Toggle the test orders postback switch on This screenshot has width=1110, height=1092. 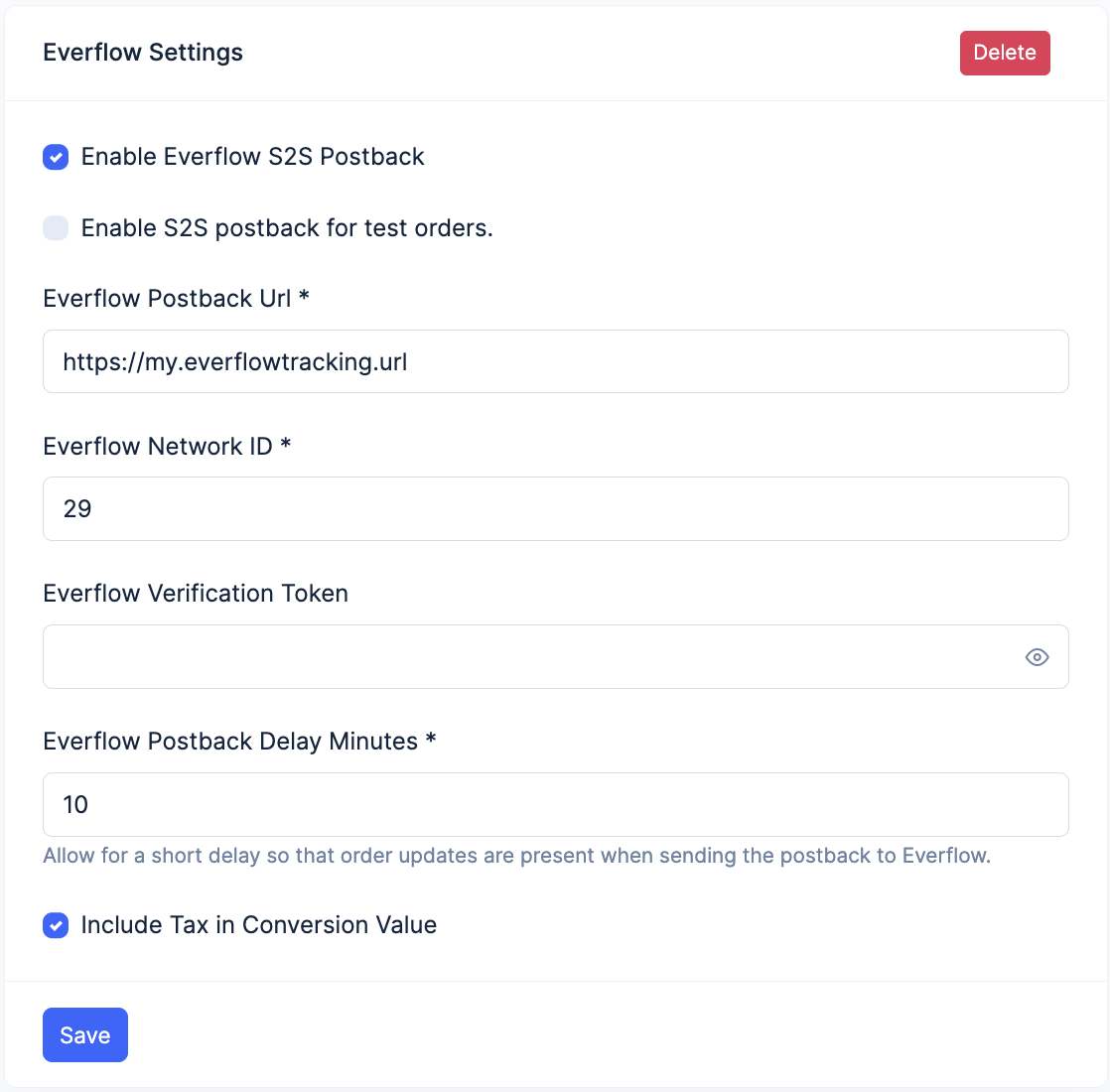(56, 228)
